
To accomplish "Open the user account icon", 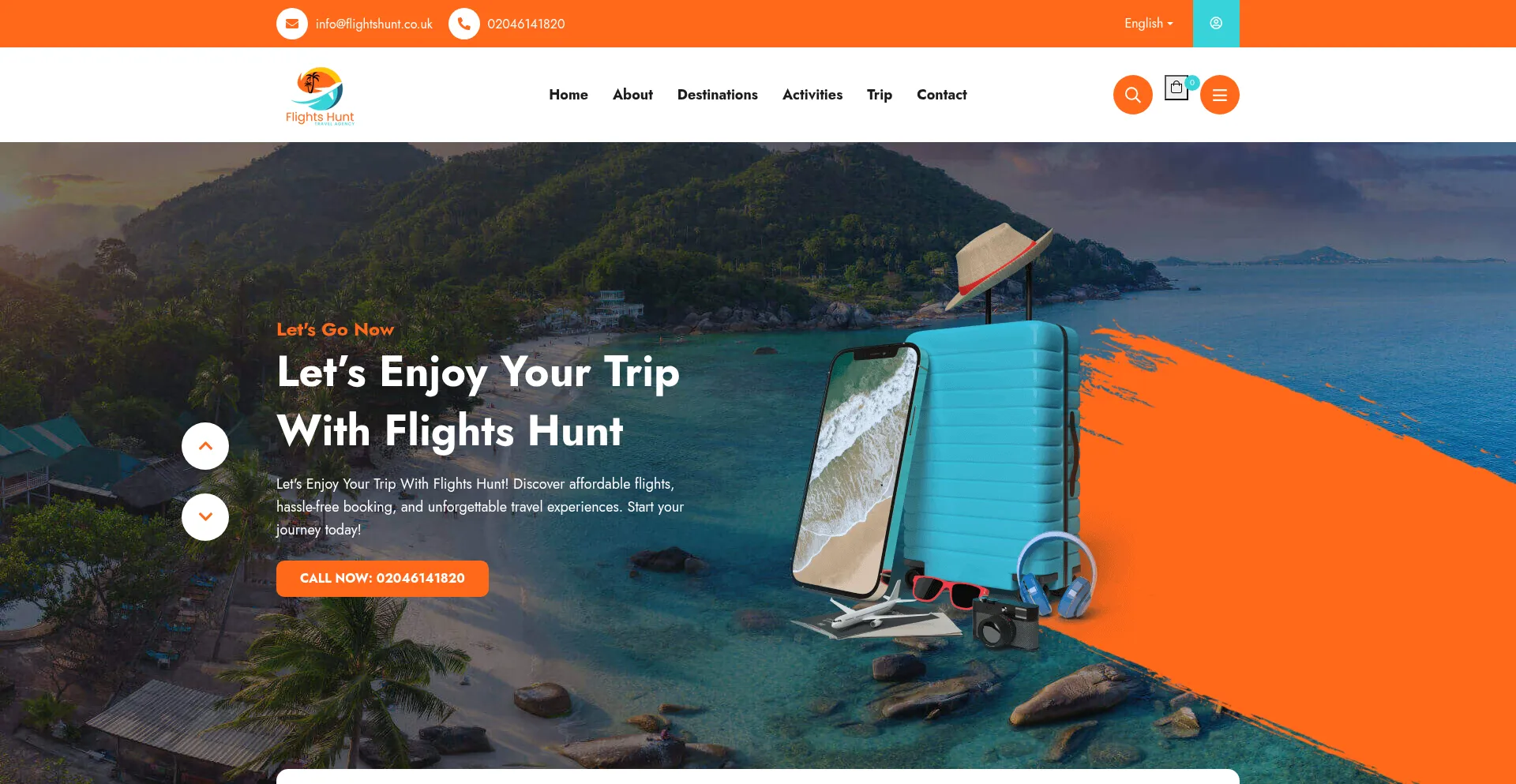I will click(x=1216, y=24).
